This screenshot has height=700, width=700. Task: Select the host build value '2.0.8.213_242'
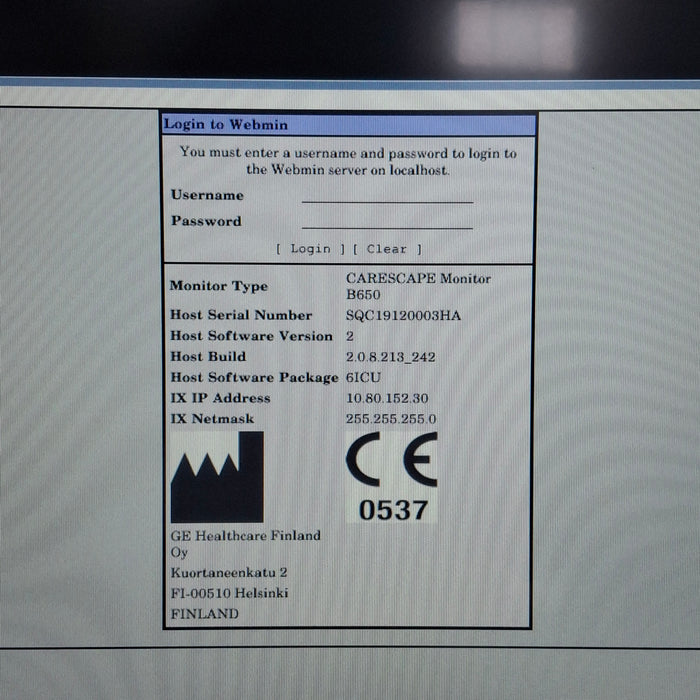[391, 357]
